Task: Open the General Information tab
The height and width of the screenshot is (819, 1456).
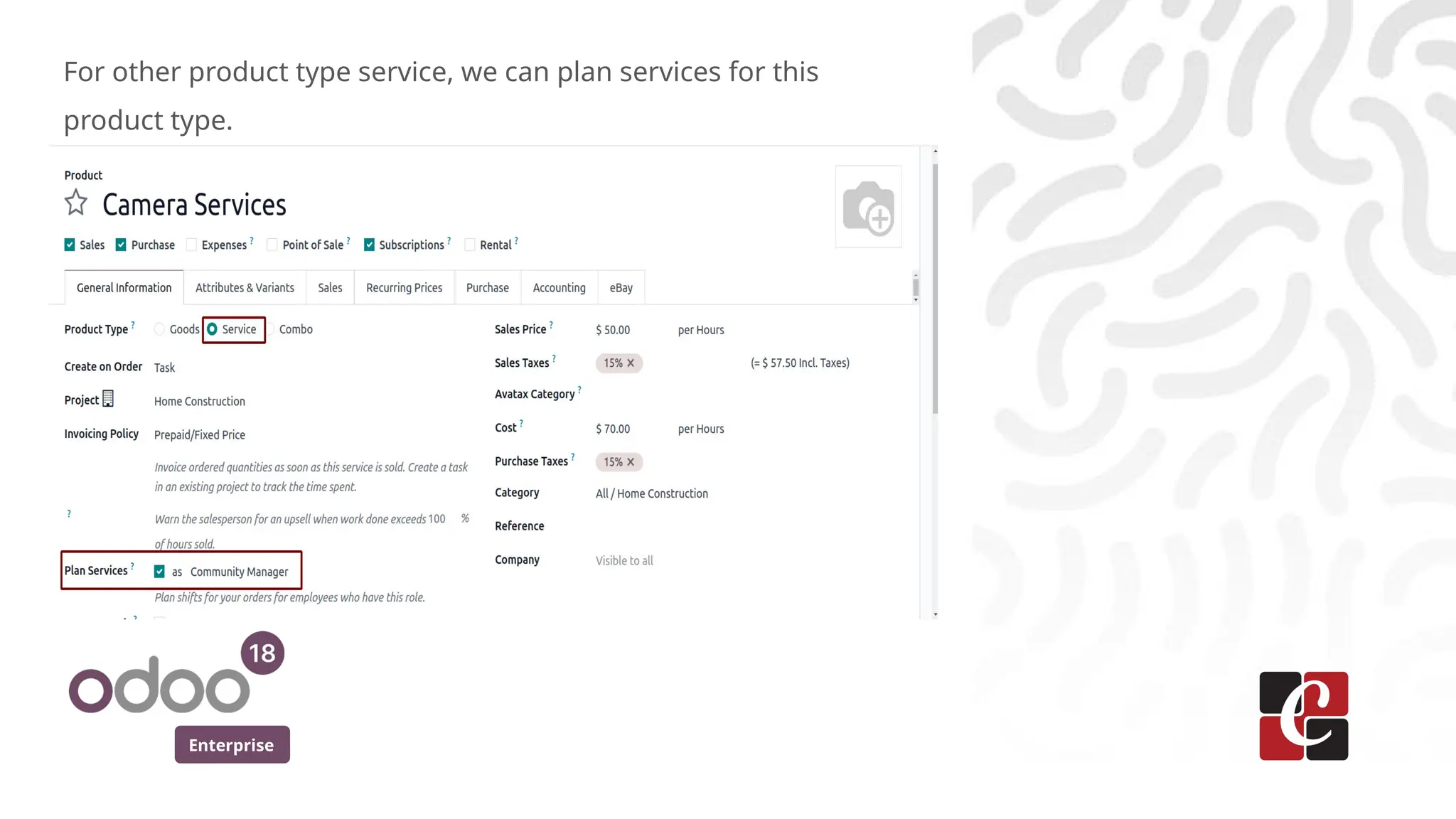Action: click(124, 288)
